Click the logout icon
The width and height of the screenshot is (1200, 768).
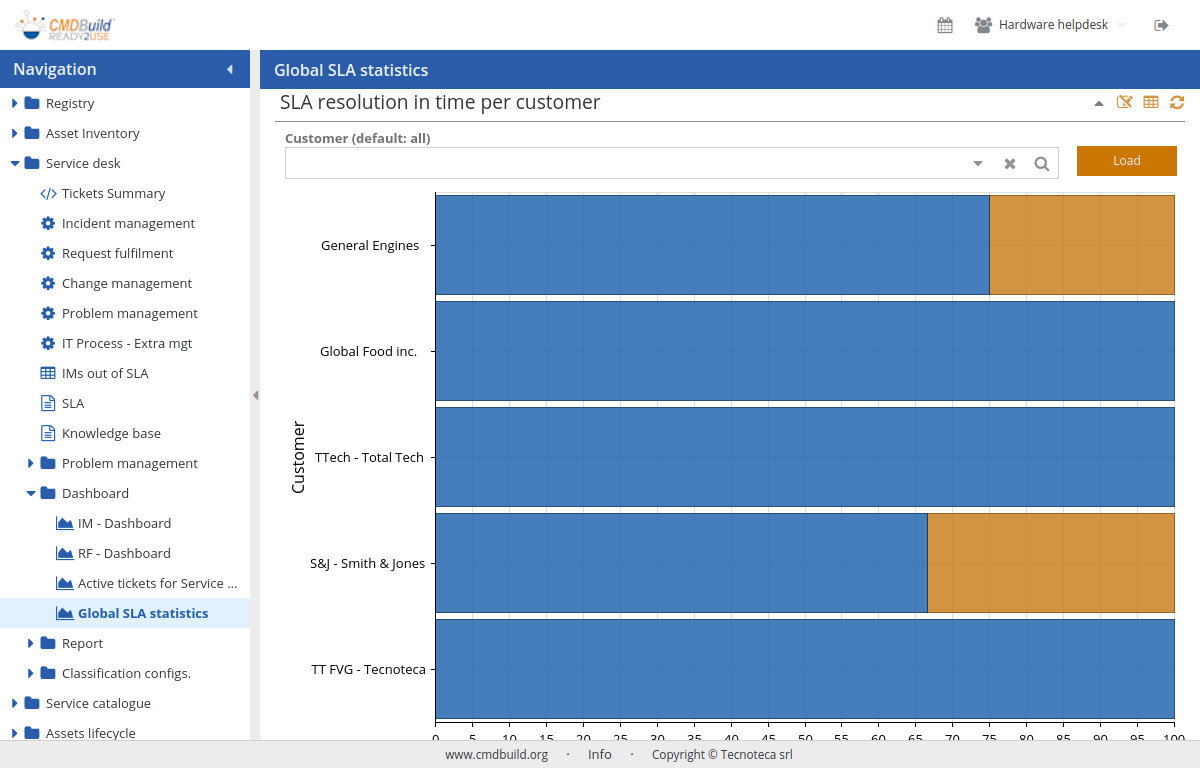click(1161, 25)
